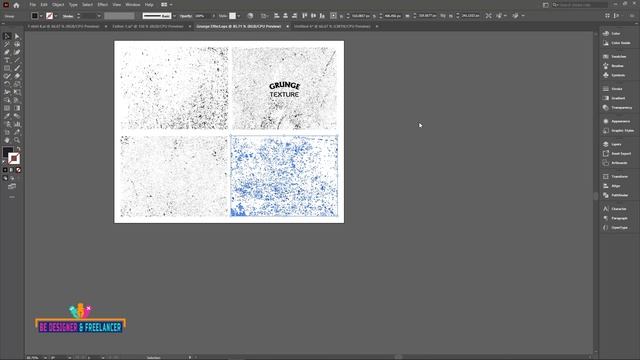
Task: Select the Rotate tool
Action: tap(7, 84)
